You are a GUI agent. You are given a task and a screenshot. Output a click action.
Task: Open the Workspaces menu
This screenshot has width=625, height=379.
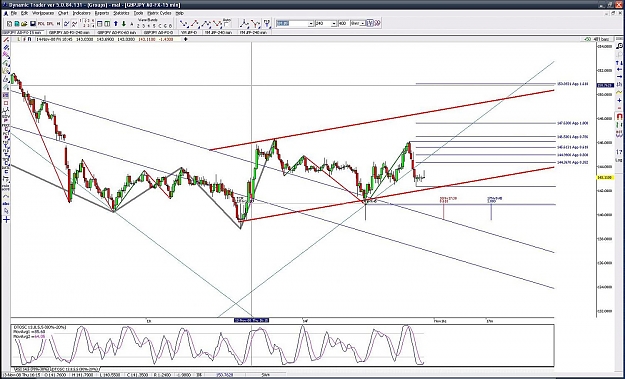tap(43, 13)
